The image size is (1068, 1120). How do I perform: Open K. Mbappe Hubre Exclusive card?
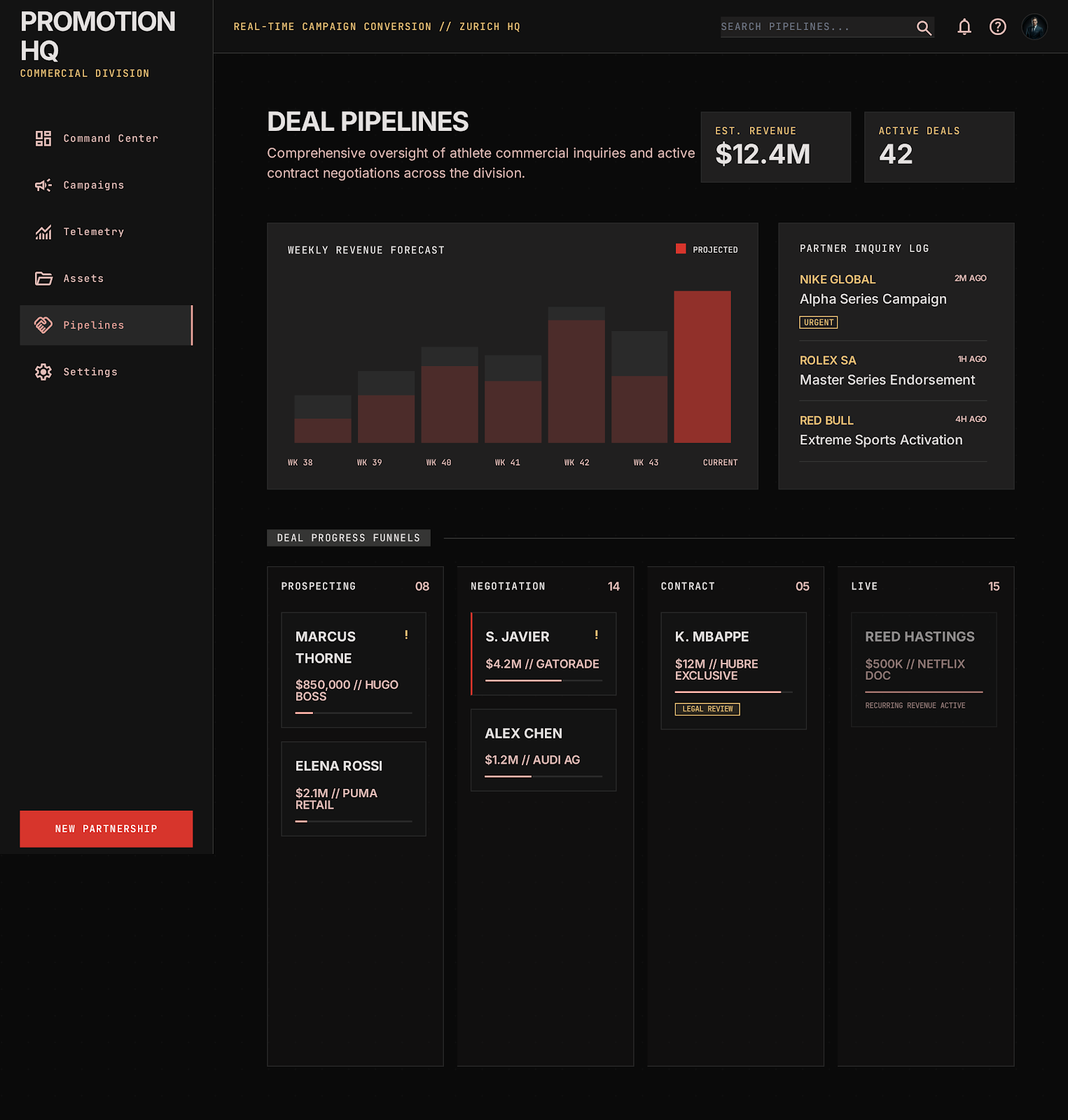point(734,671)
